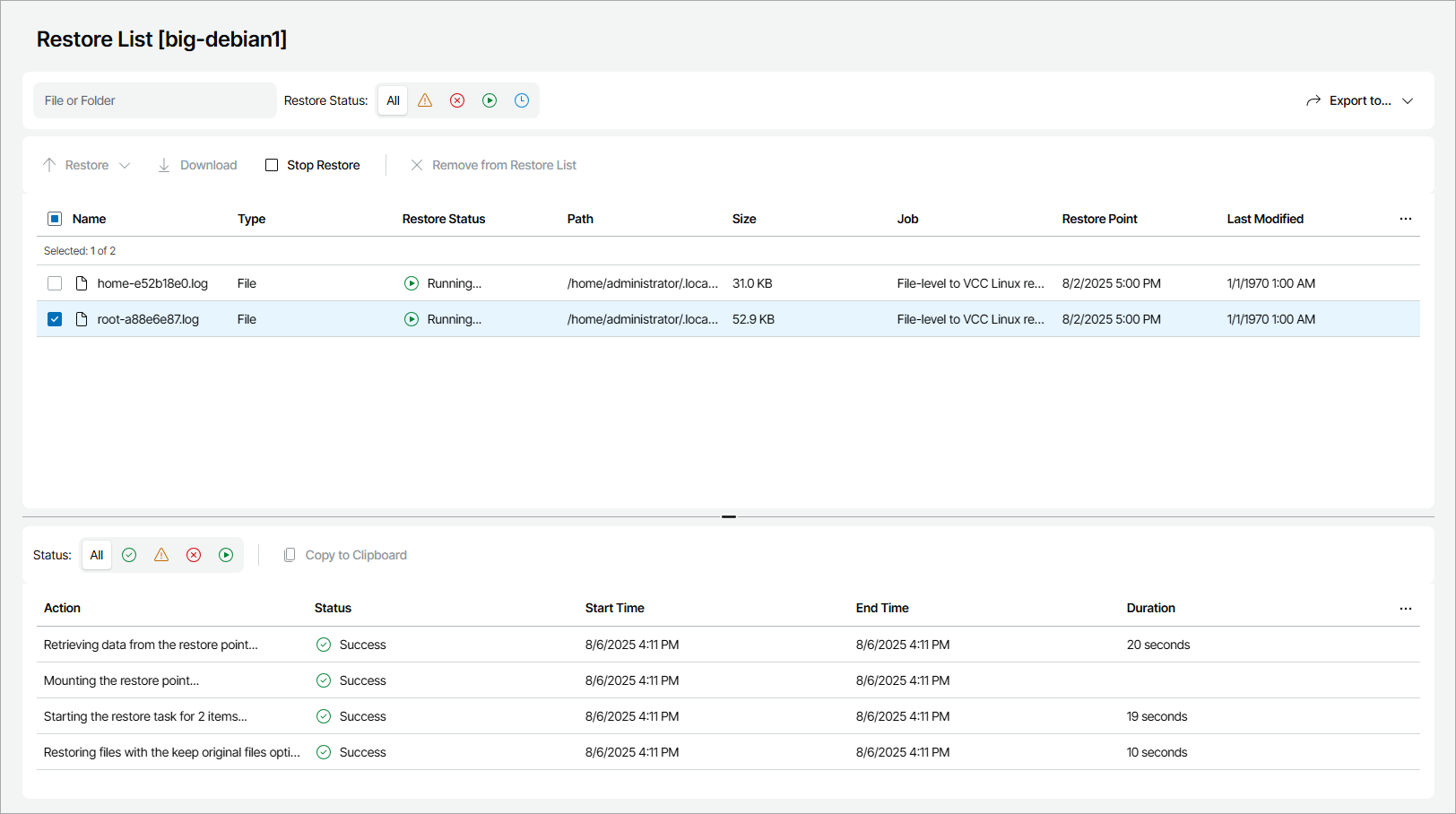Filter restore list by failed status icon
Screen dimensions: 1456x814
point(457,100)
